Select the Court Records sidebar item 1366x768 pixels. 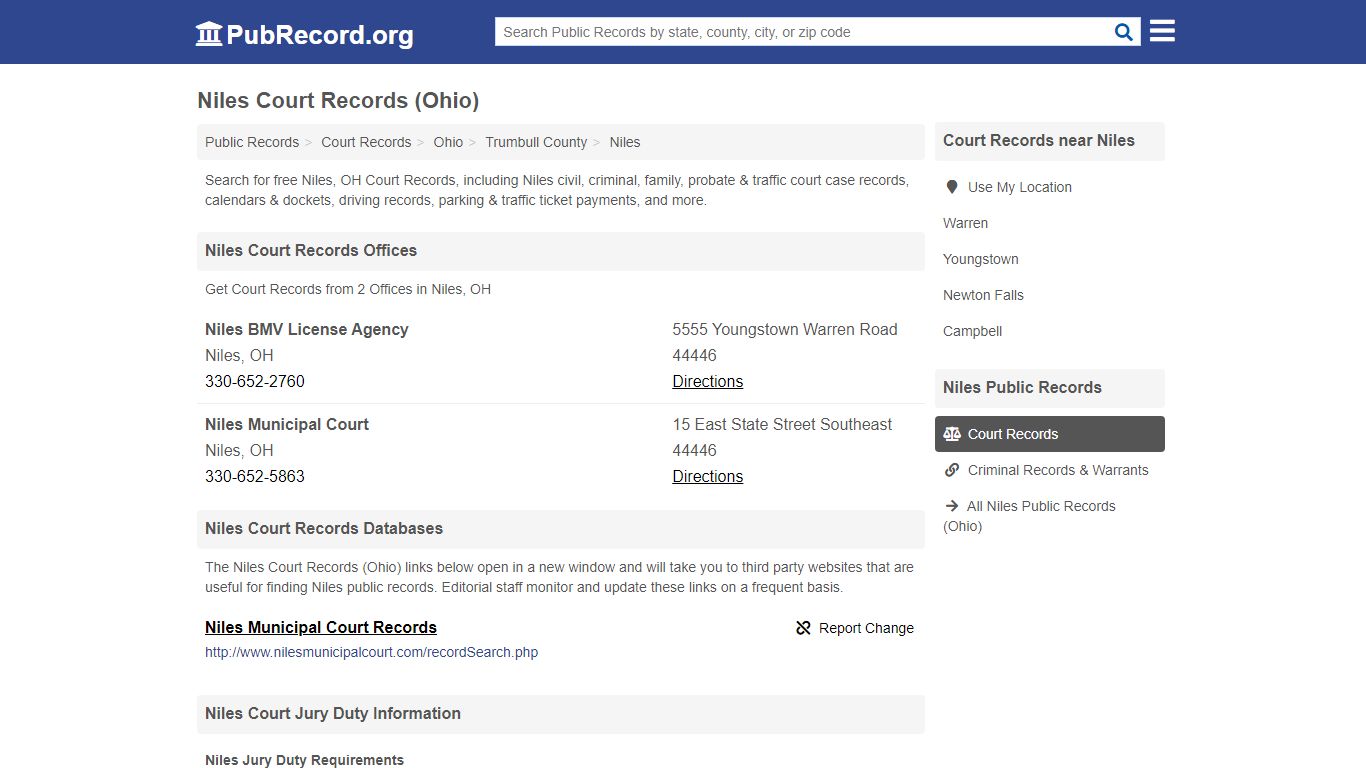(x=1050, y=434)
